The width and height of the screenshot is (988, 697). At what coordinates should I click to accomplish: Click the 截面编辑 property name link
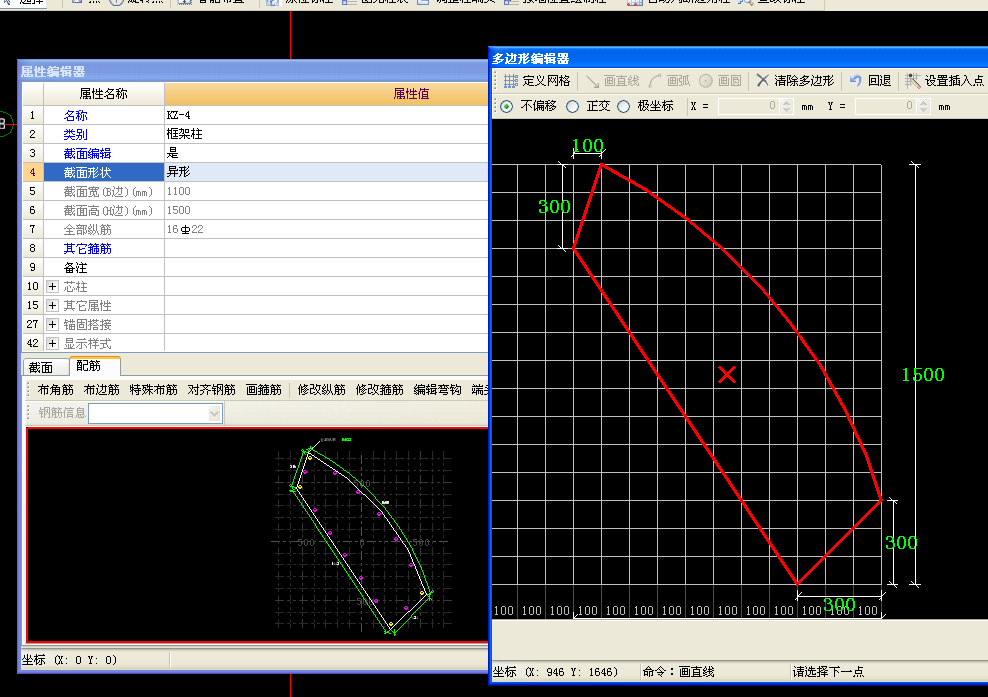pyautogui.click(x=87, y=154)
